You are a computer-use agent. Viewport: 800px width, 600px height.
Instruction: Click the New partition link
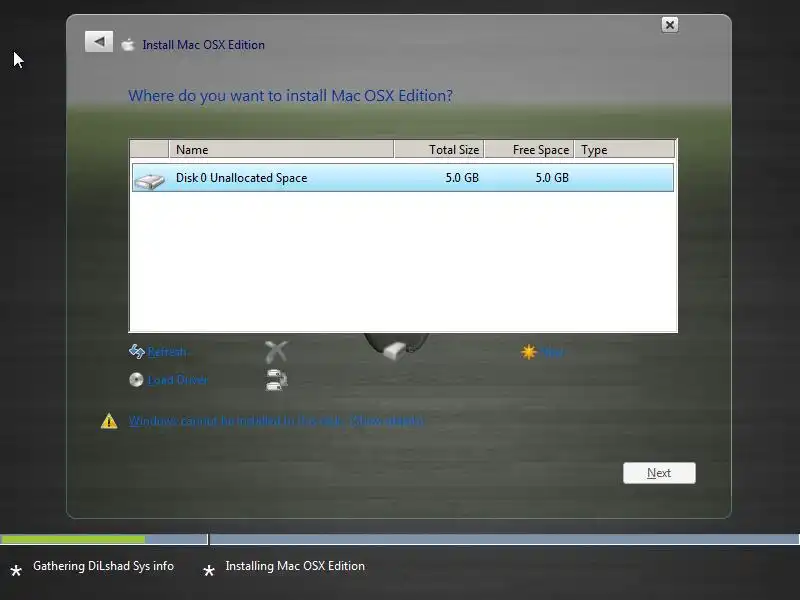(x=553, y=352)
